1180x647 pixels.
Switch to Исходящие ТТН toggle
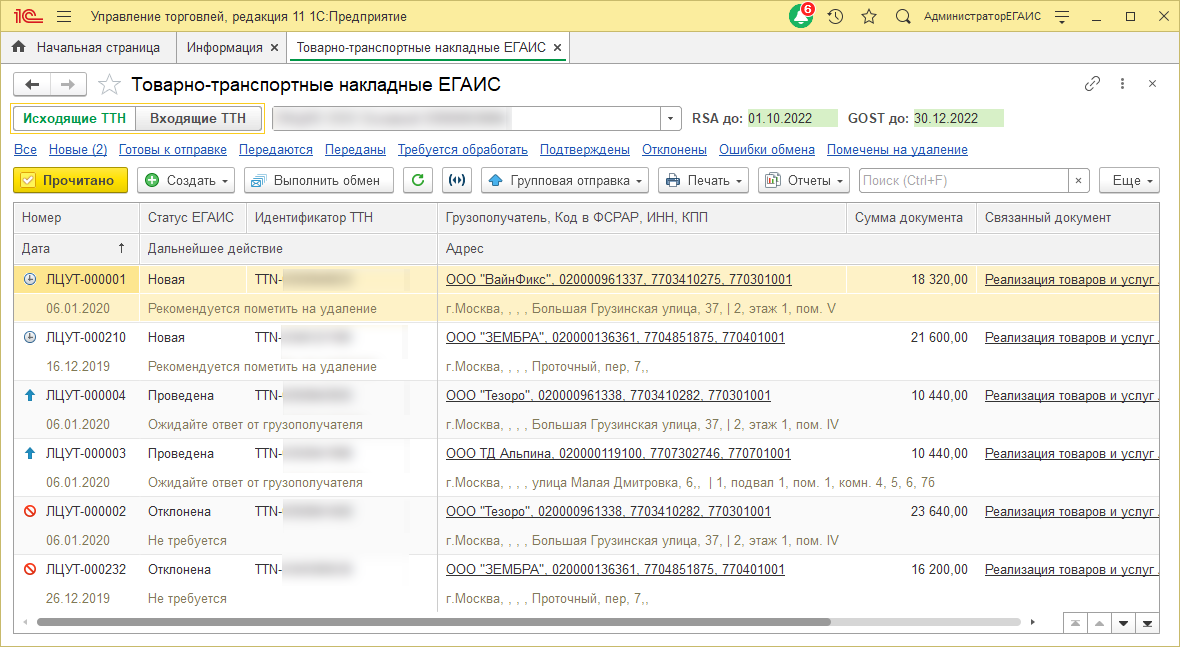(75, 118)
